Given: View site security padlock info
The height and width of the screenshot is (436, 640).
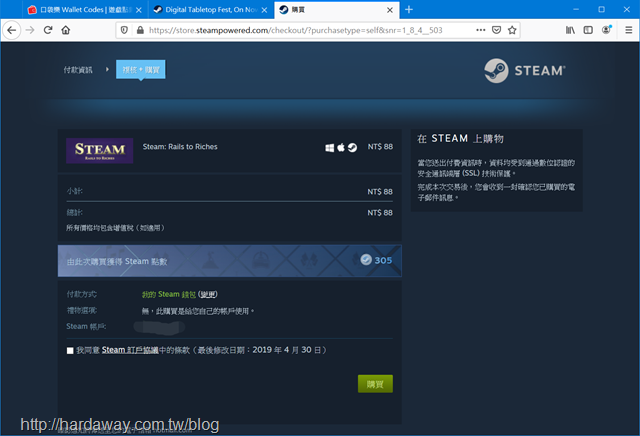Looking at the screenshot, I should (x=140, y=30).
